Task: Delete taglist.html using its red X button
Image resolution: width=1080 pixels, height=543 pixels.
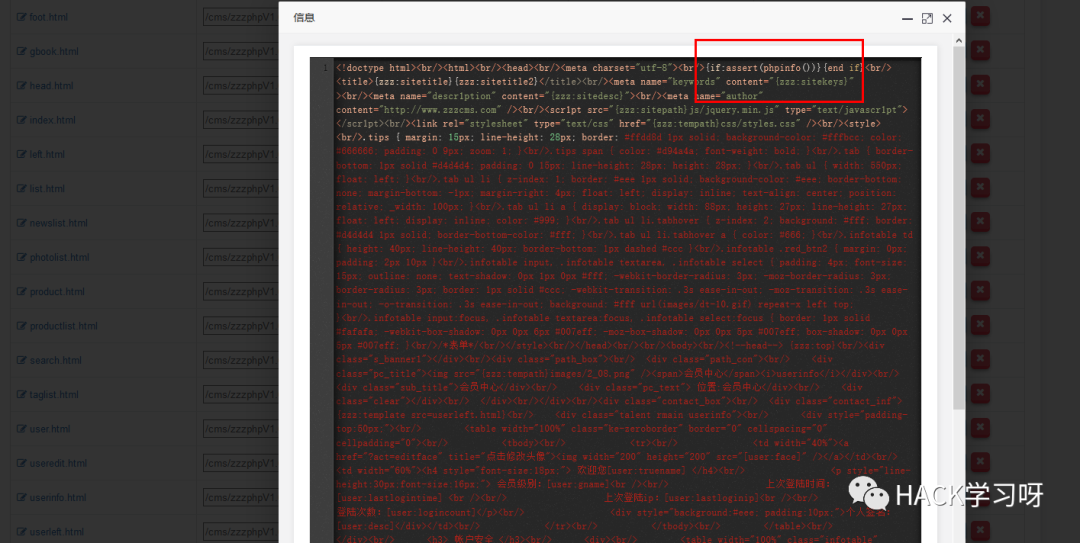Action: [x=980, y=394]
